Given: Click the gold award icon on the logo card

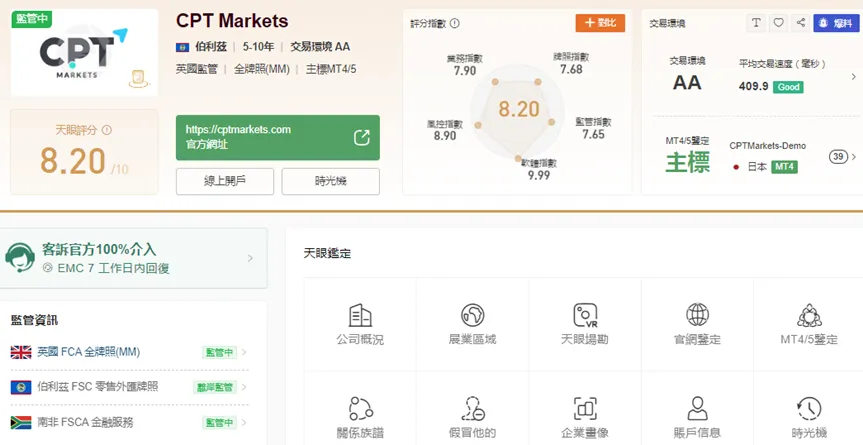Looking at the screenshot, I should [x=139, y=79].
